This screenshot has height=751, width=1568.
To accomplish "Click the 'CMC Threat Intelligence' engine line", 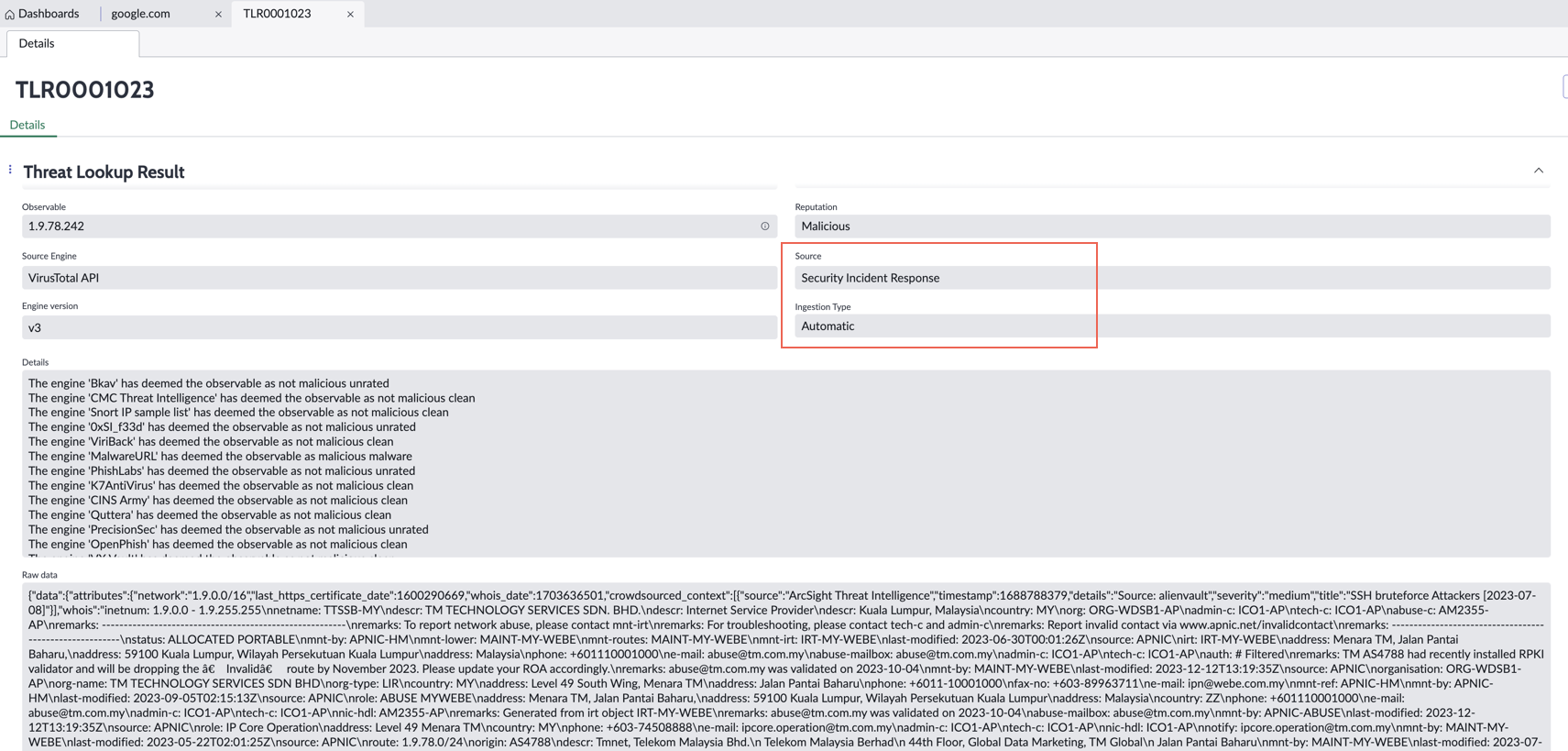I will click(x=252, y=398).
